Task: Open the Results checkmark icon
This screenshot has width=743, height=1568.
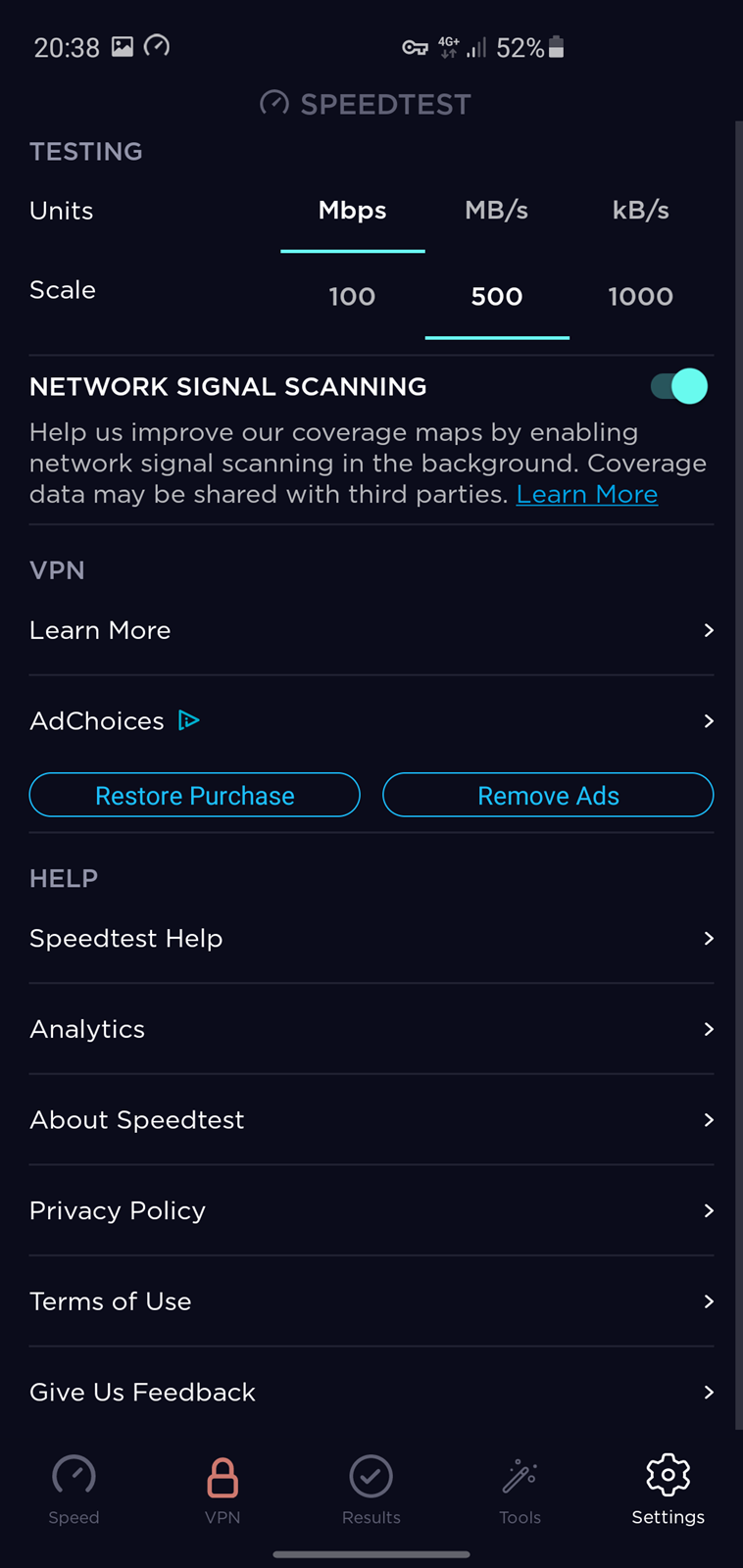Action: pyautogui.click(x=371, y=1477)
